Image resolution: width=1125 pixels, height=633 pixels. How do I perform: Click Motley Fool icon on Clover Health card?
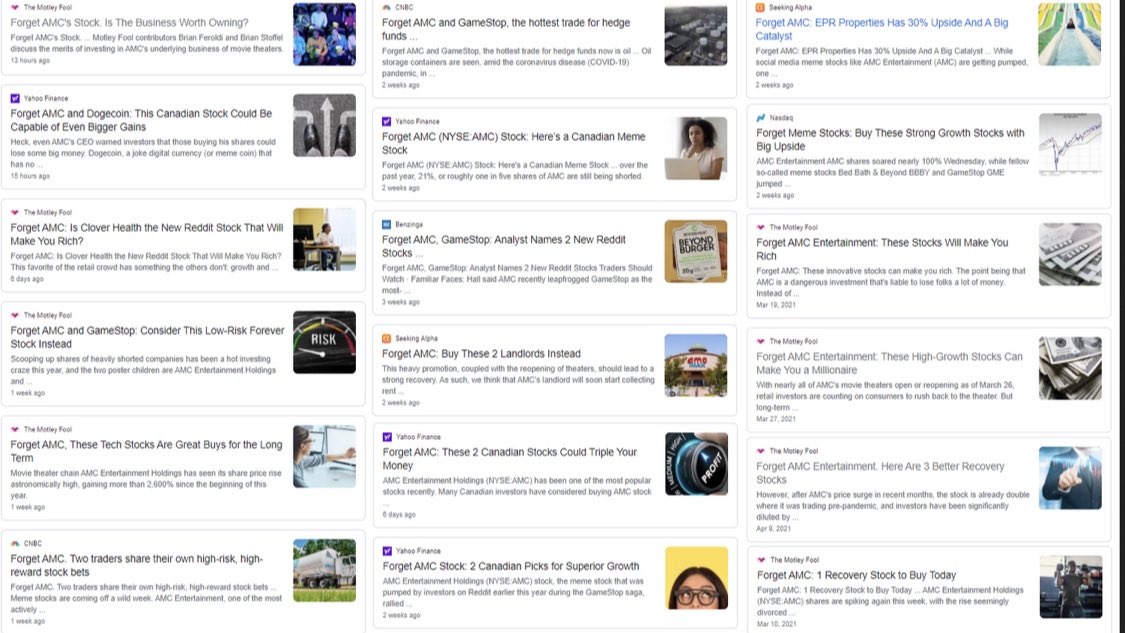click(15, 212)
